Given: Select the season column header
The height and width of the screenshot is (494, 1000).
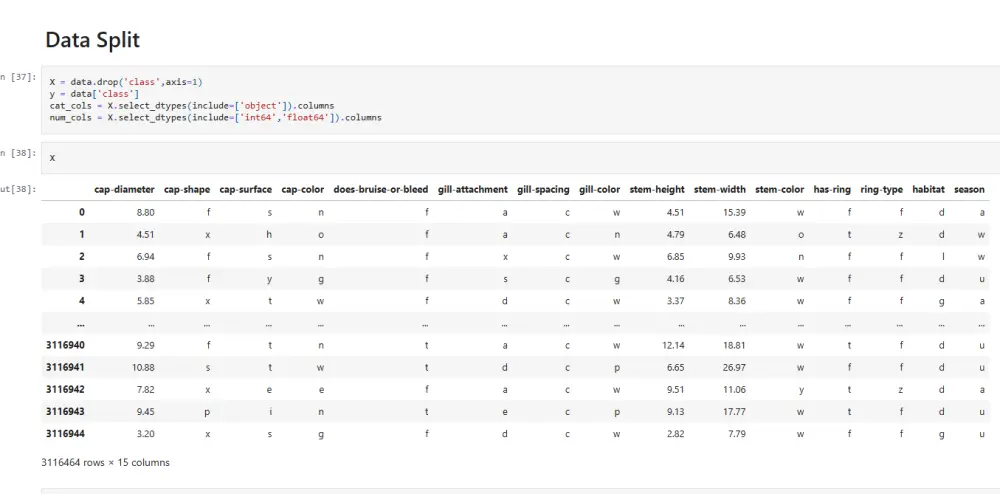Looking at the screenshot, I should coord(969,189).
